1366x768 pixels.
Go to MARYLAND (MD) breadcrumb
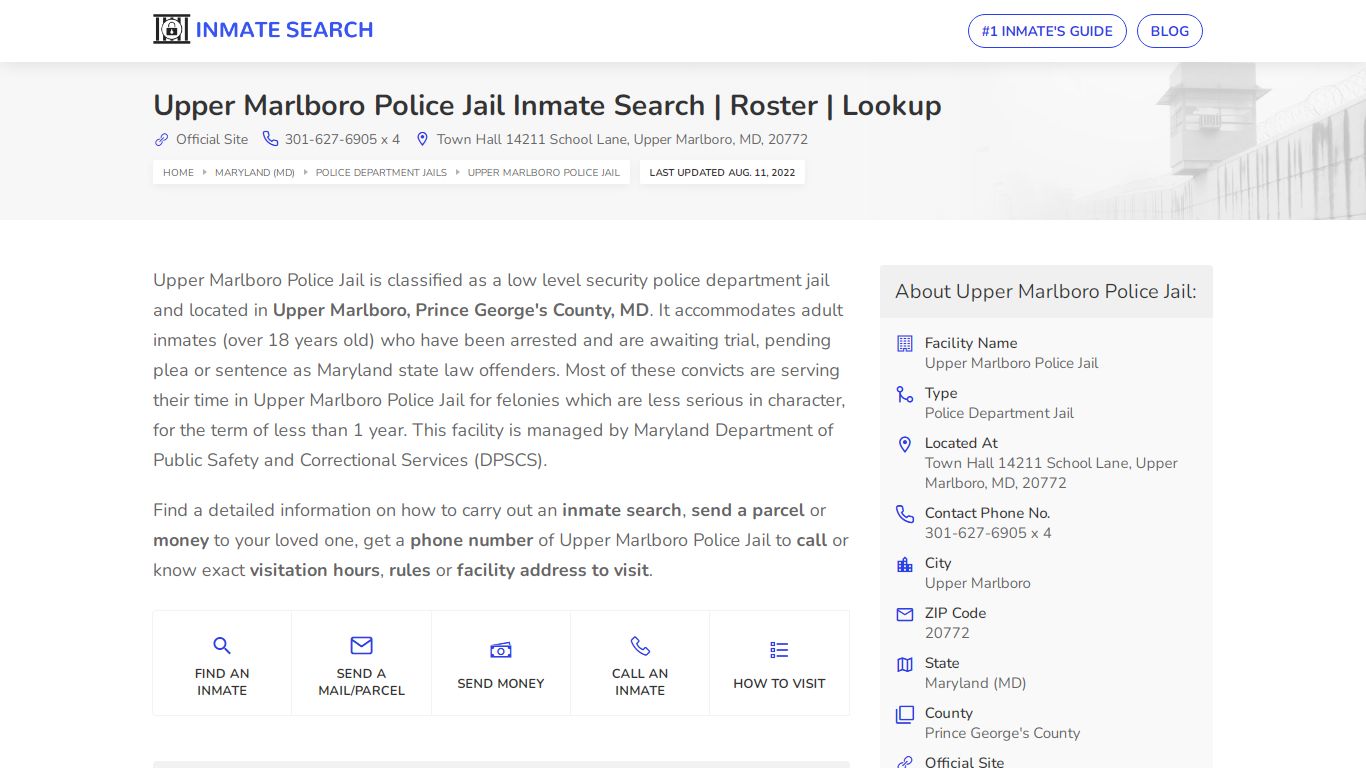pos(255,173)
